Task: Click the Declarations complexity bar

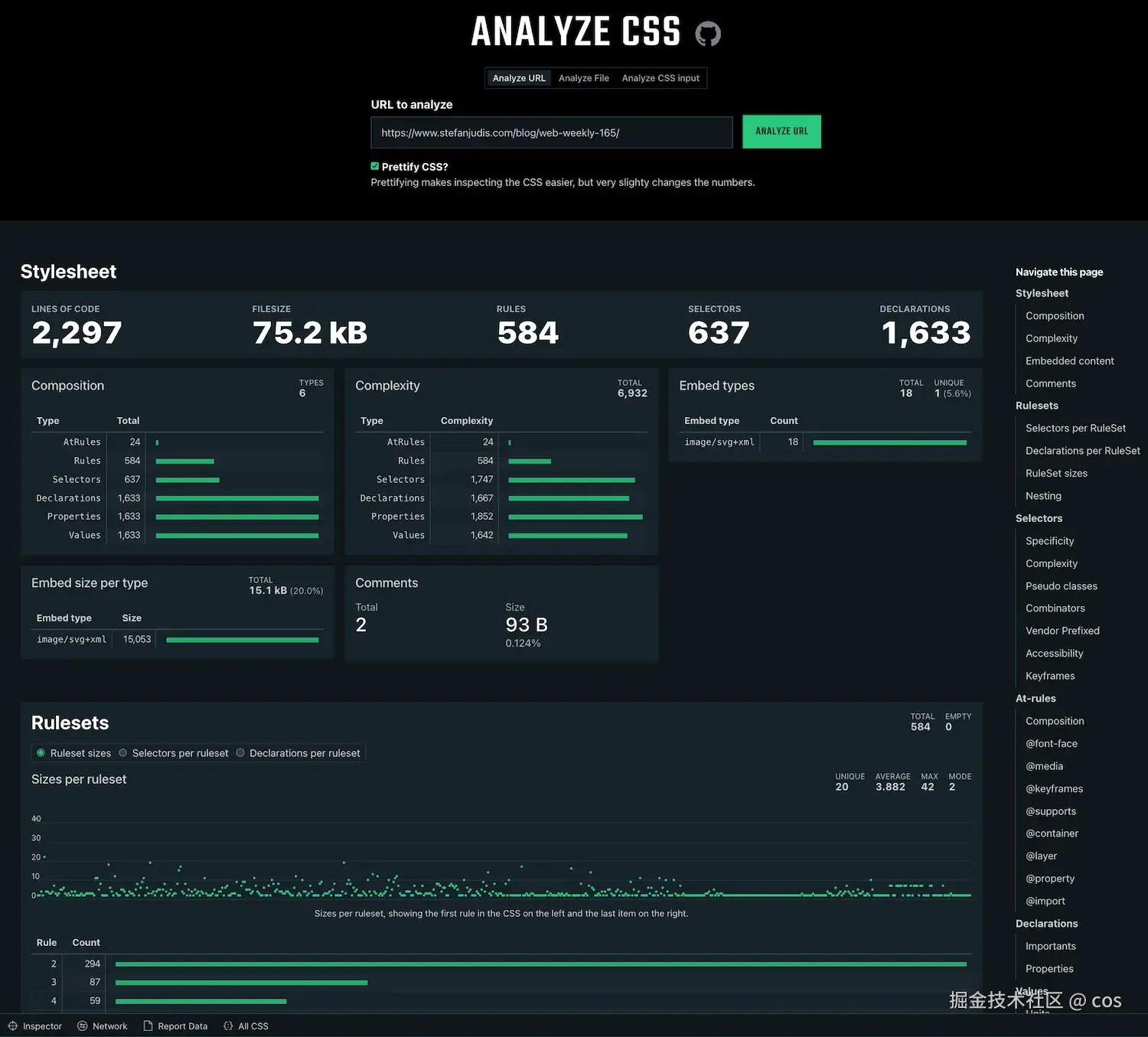Action: tap(569, 497)
